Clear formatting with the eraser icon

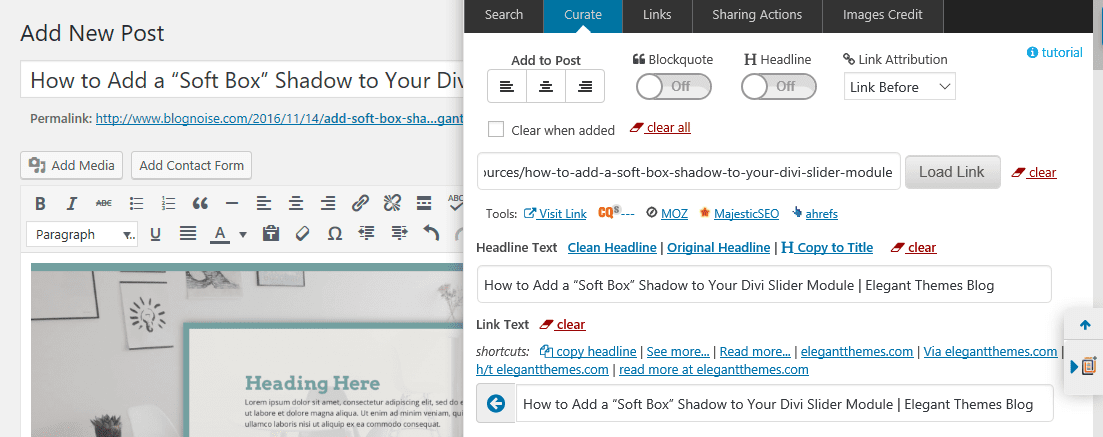(302, 234)
